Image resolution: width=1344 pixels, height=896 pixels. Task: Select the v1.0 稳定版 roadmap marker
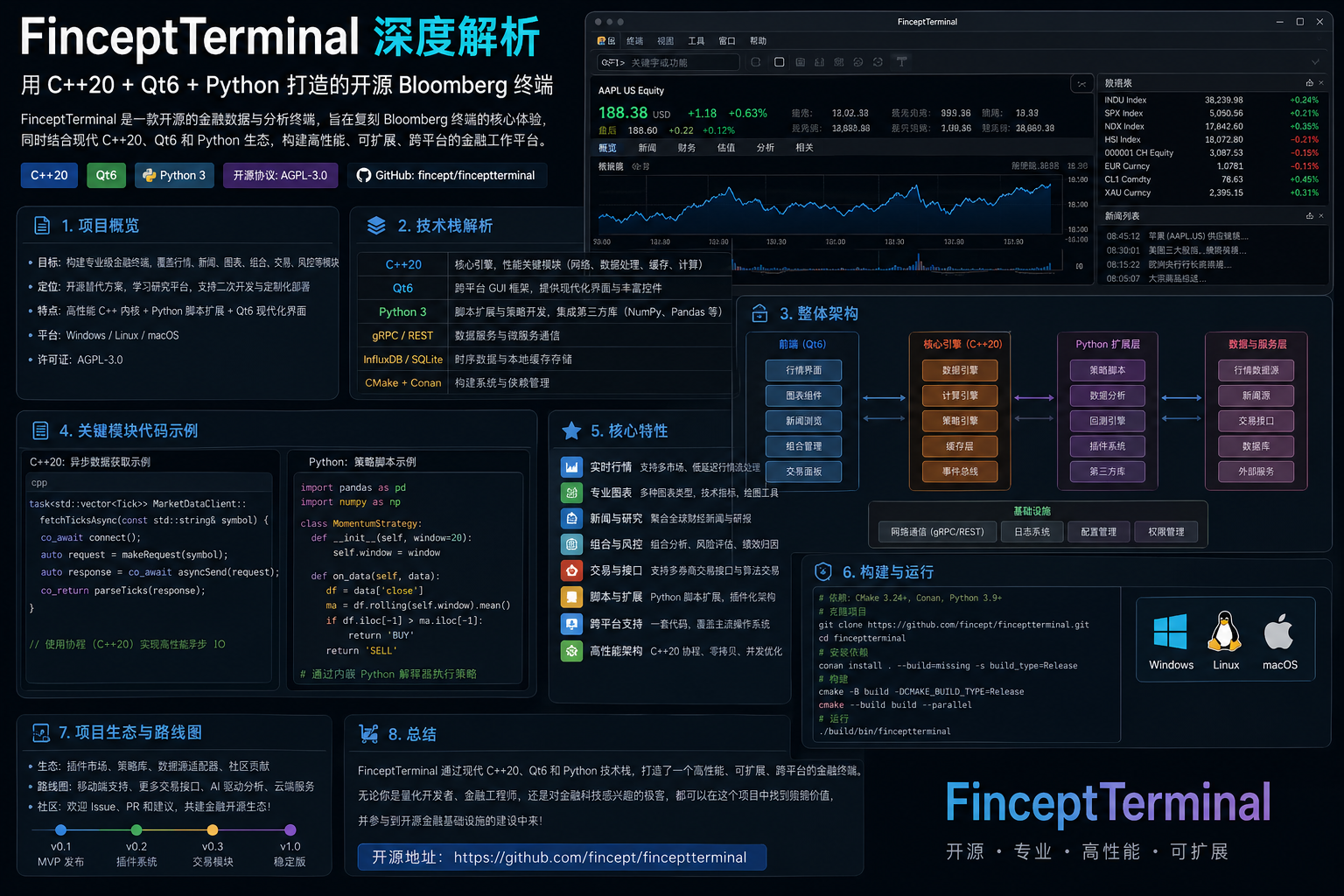[x=290, y=829]
